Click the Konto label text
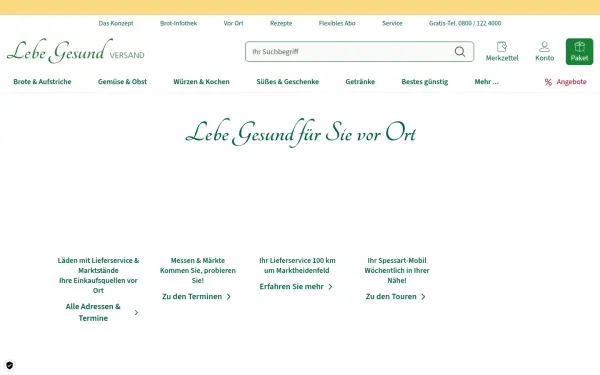Screen dimensions: 600x375 (544, 58)
